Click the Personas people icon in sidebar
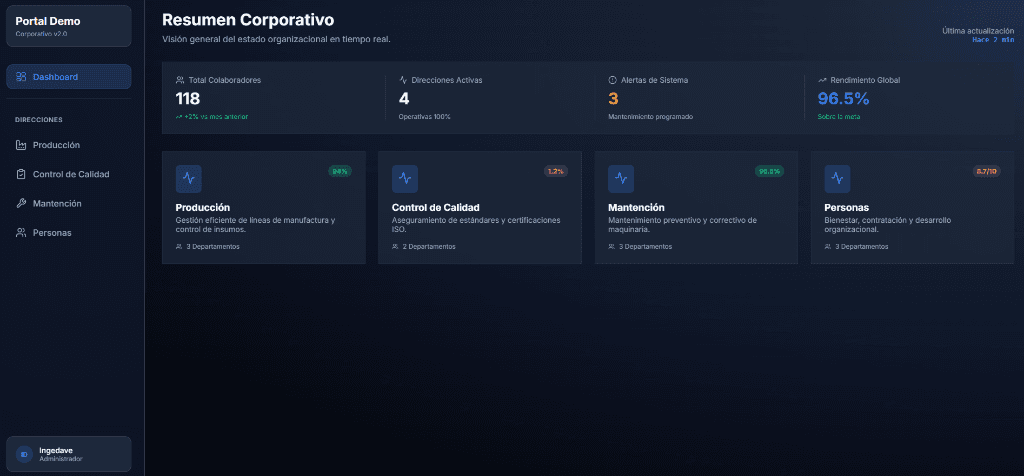The height and width of the screenshot is (476, 1024). (x=20, y=232)
